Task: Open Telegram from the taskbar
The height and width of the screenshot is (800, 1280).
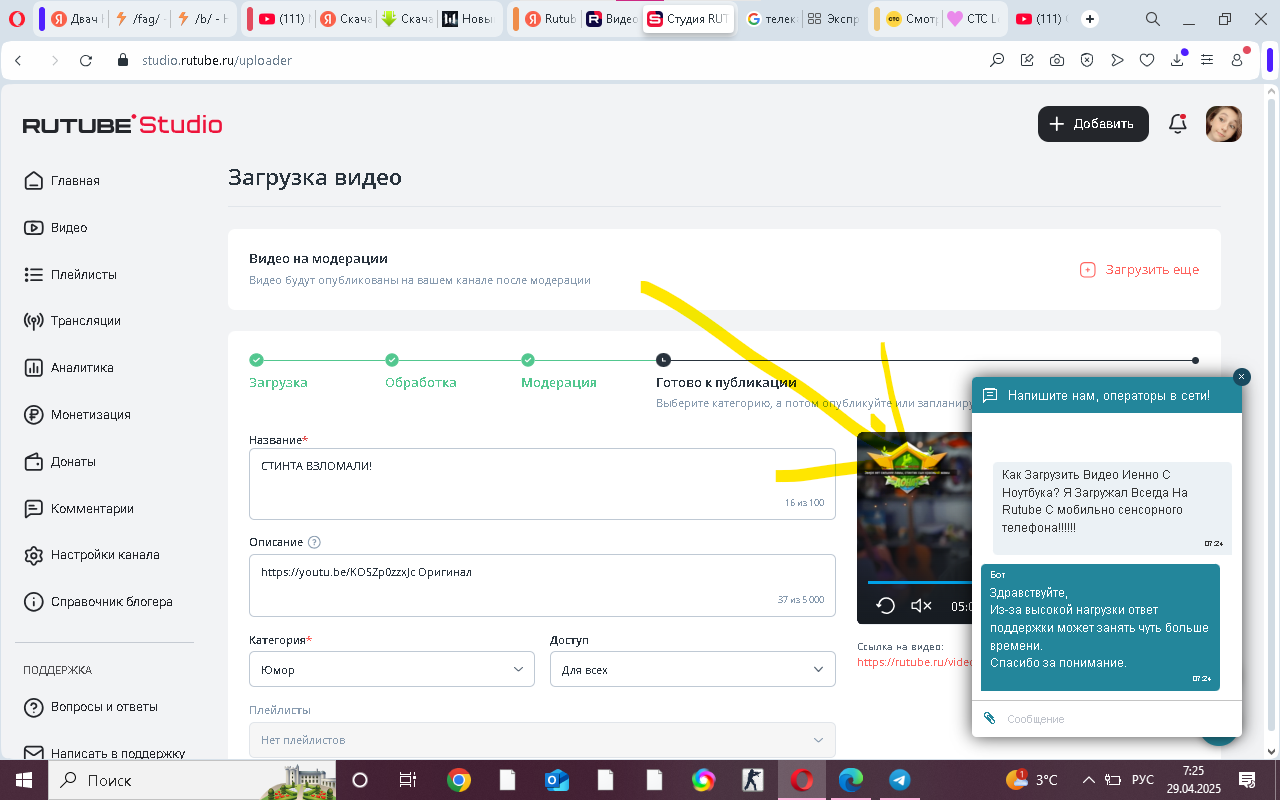Action: point(900,780)
